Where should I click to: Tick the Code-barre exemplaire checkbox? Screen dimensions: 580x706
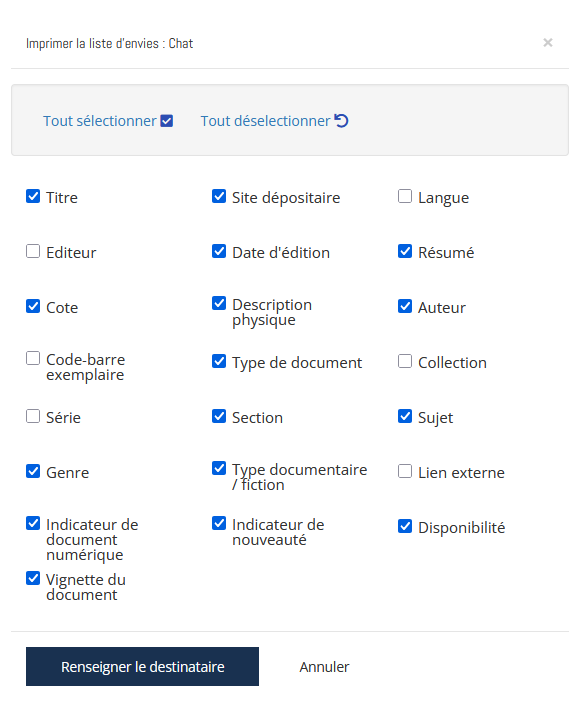coord(33,358)
